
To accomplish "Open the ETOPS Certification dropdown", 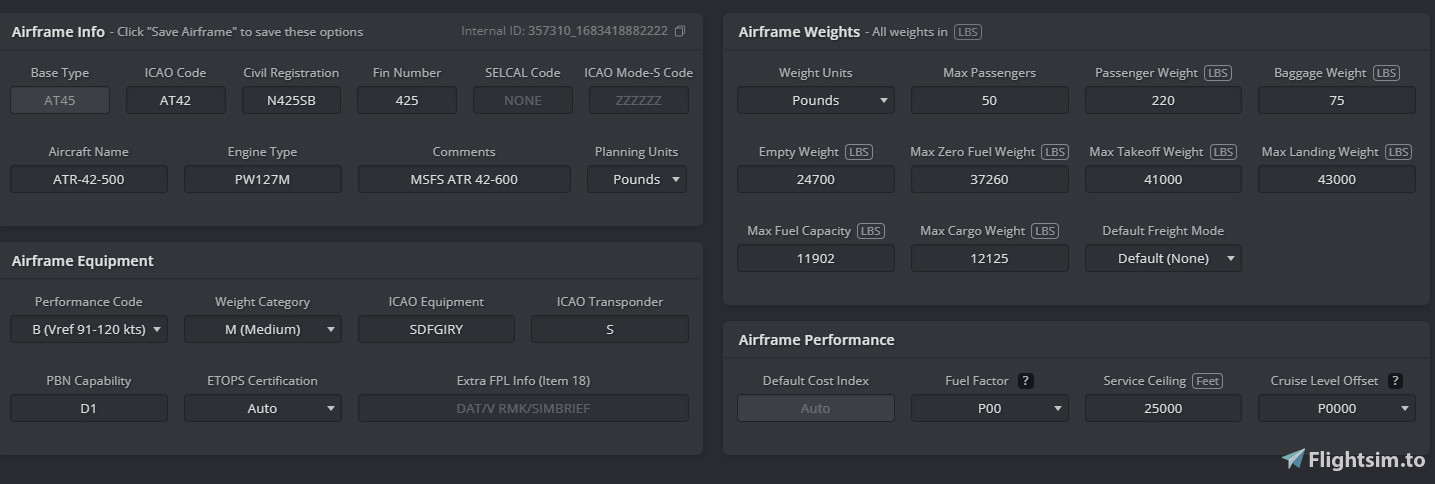I will [x=262, y=408].
